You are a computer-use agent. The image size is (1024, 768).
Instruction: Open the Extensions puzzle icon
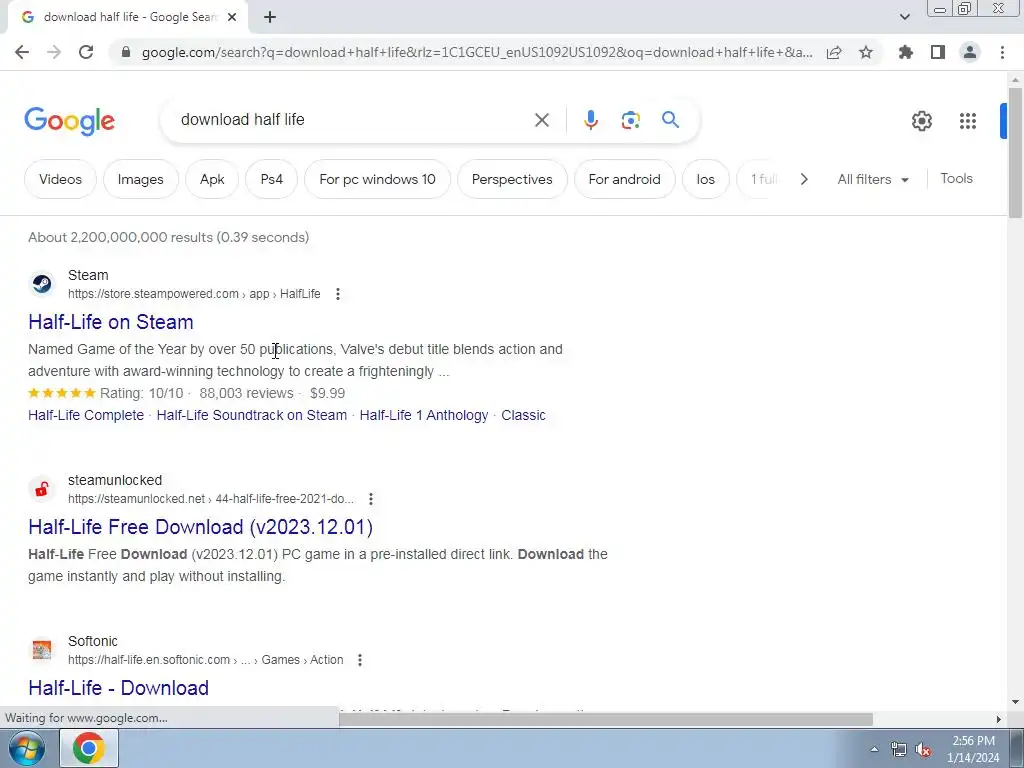click(x=906, y=52)
